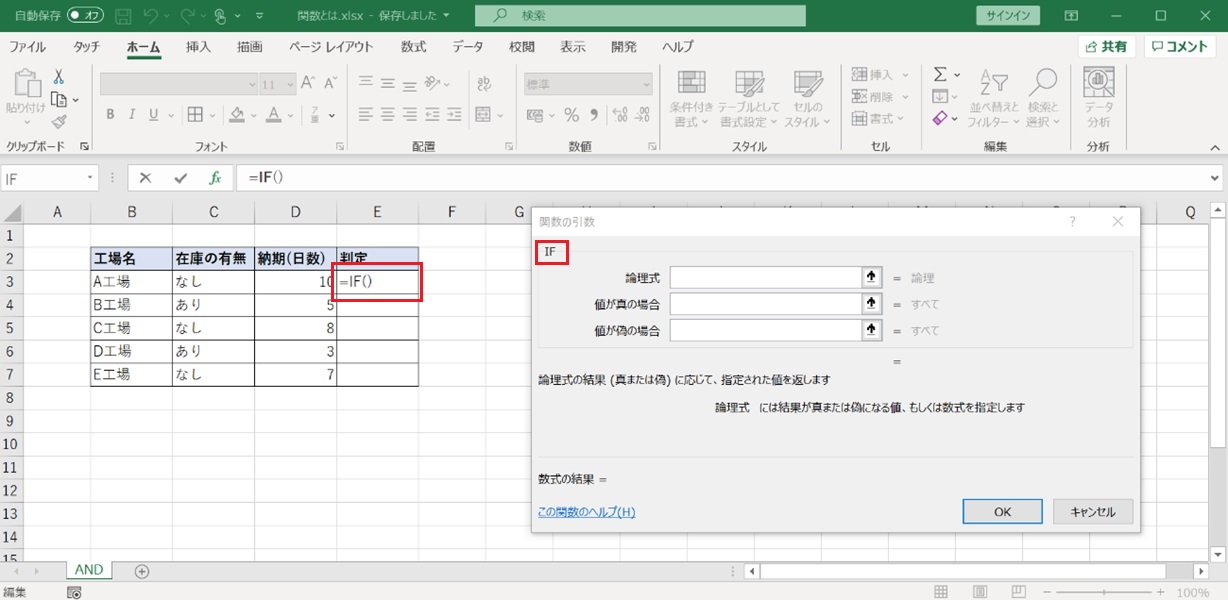This screenshot has height=604, width=1228.
Task: Expand the formula bar chevron
Action: [x=1214, y=178]
